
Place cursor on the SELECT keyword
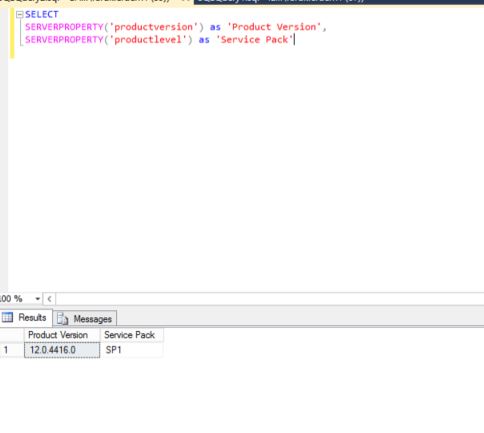coord(42,14)
